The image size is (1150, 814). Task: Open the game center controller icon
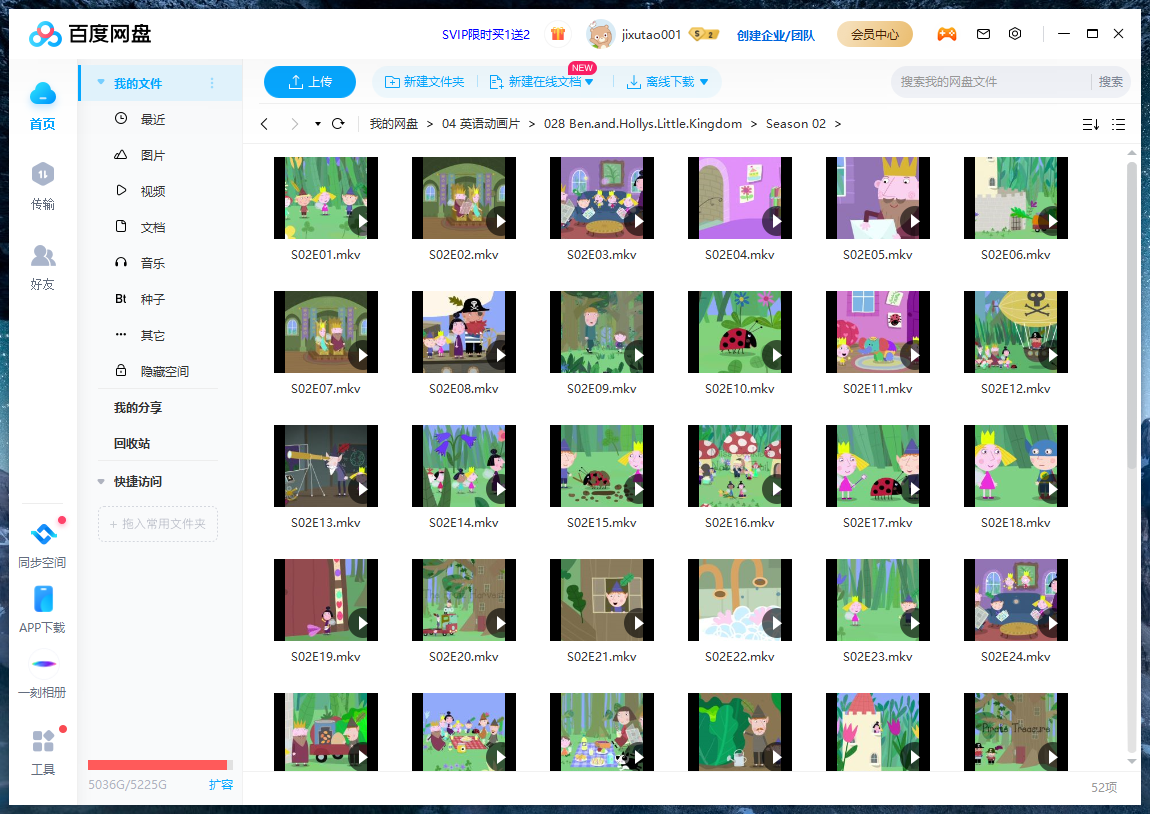click(x=947, y=33)
